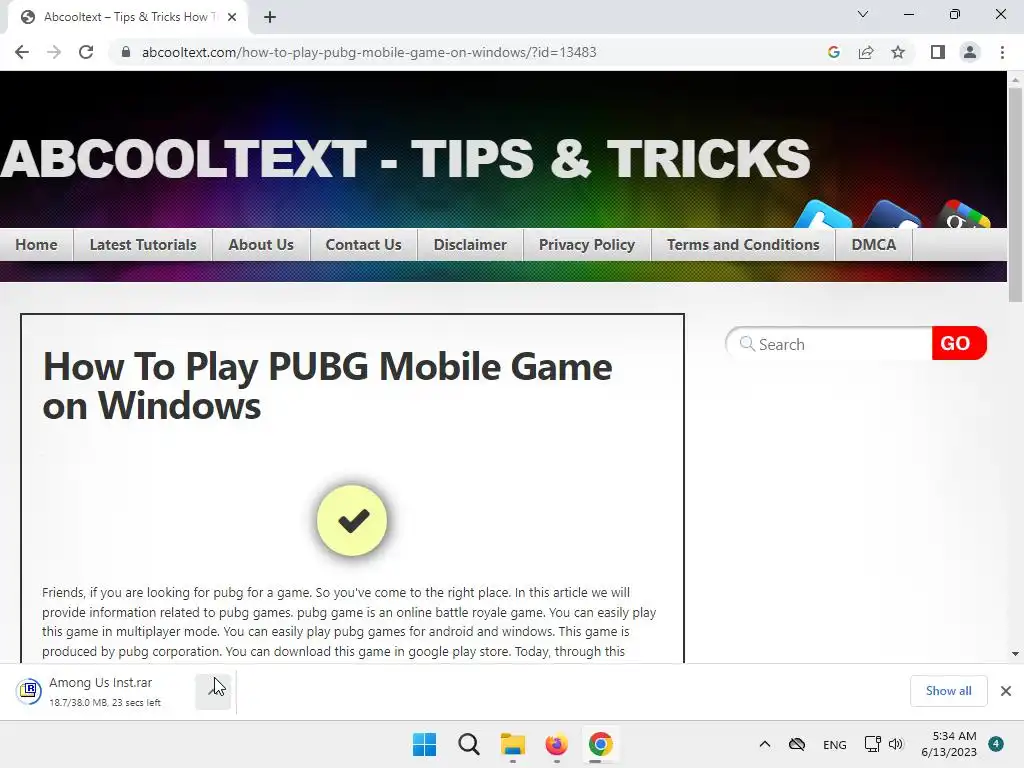Open Latest Tutorials menu item
1024x768 pixels.
tap(143, 245)
